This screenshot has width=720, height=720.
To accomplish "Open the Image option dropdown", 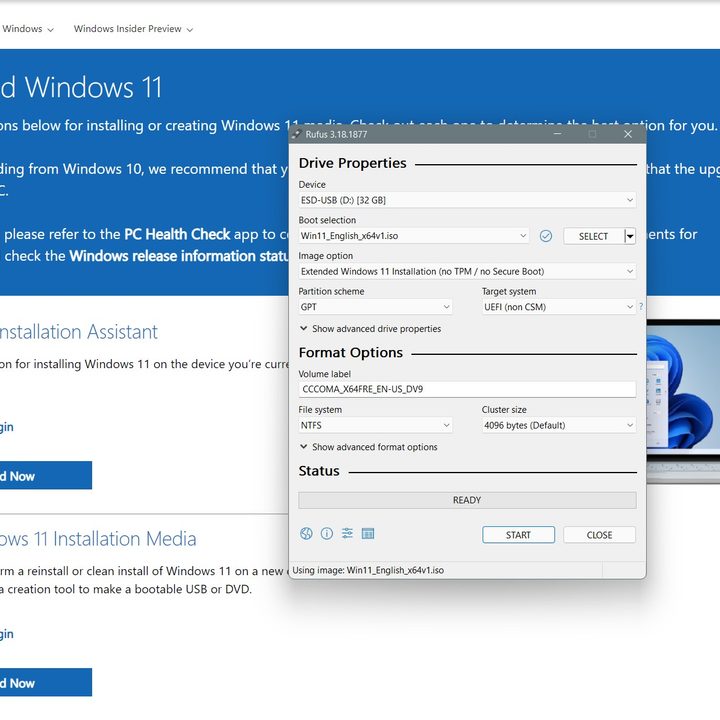I will [x=467, y=271].
